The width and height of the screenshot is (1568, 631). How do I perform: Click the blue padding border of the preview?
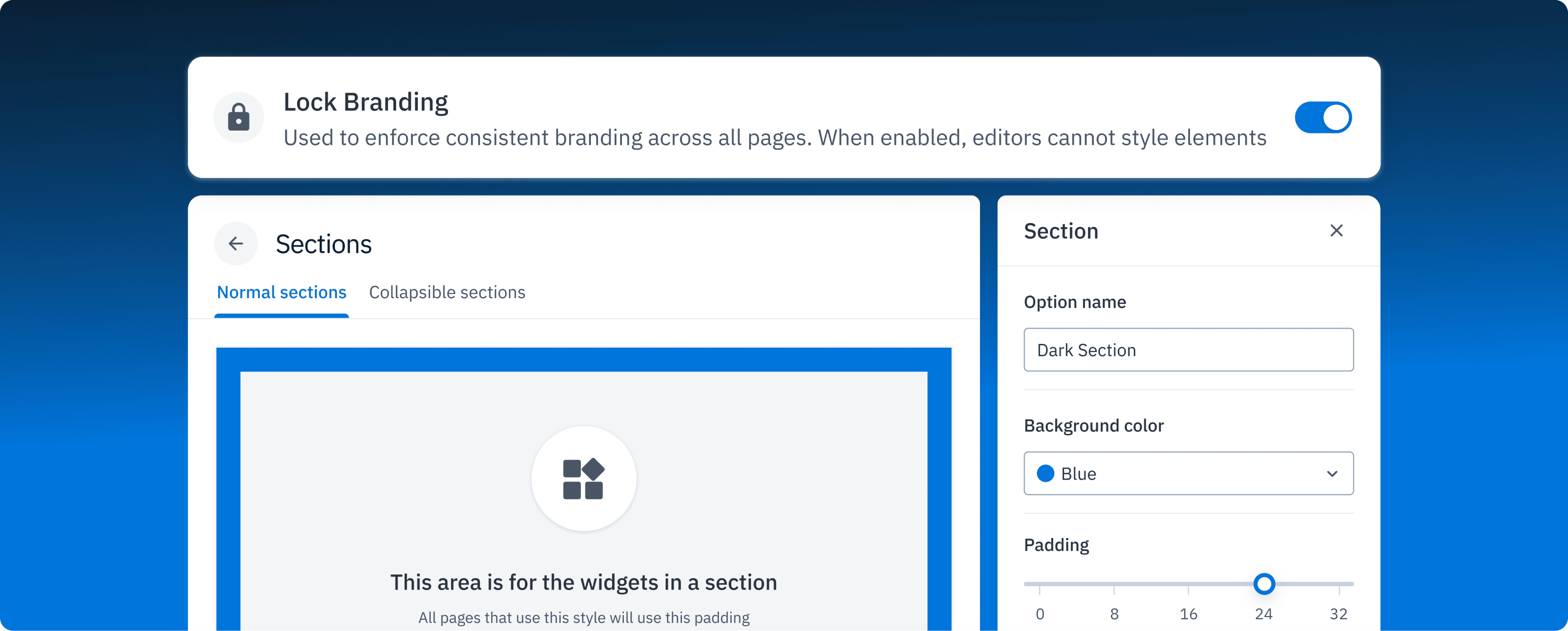click(x=583, y=359)
